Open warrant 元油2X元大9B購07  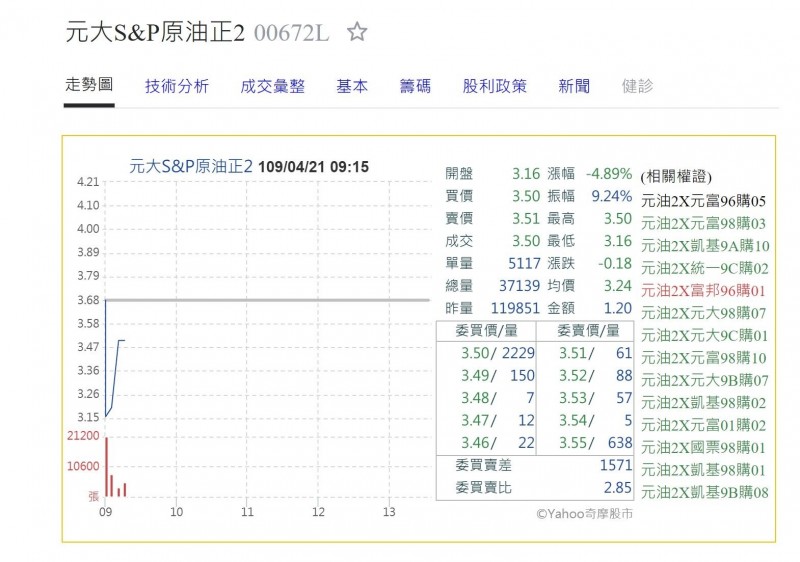pyautogui.click(x=704, y=380)
